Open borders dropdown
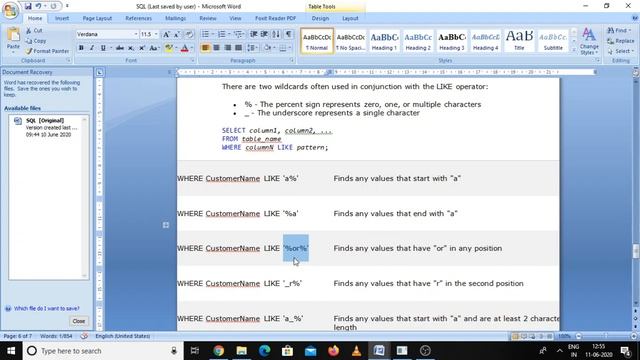This screenshot has width=640, height=360. pos(289,48)
